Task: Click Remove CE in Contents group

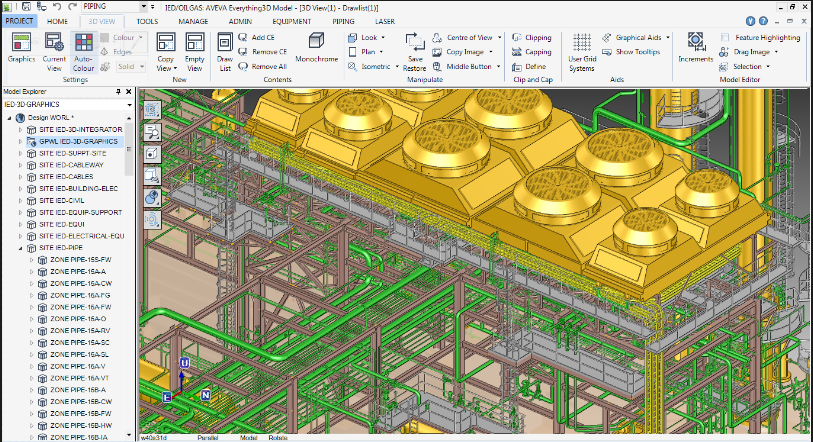Action: tap(262, 52)
